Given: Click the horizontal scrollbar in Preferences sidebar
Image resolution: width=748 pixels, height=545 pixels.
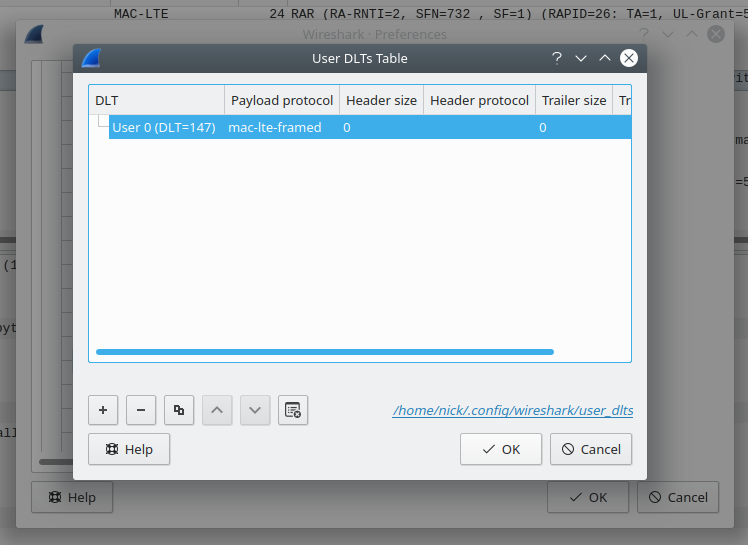Looking at the screenshot, I should click(56, 462).
